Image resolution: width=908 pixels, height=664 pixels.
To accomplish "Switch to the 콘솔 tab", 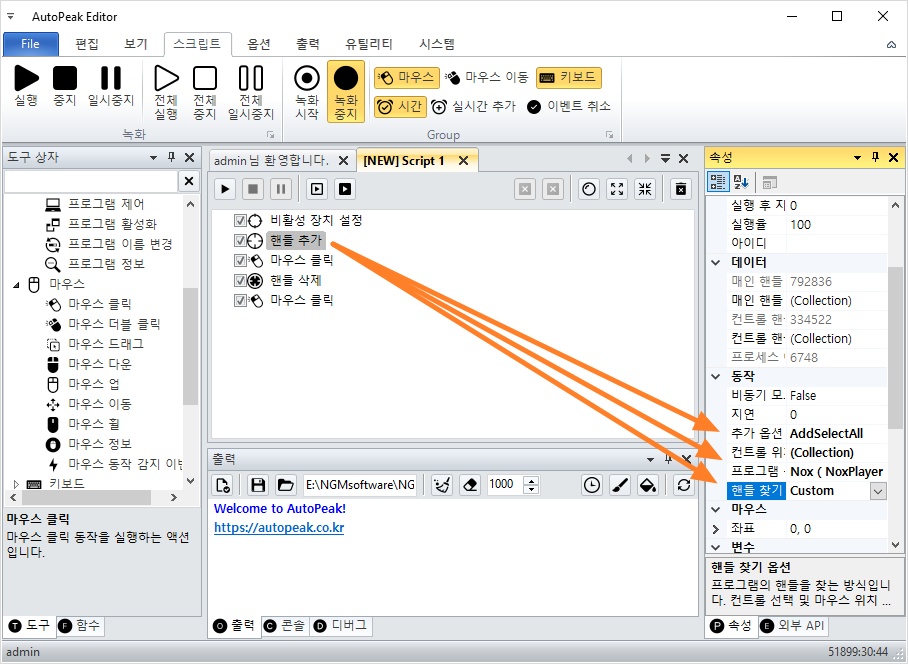I will click(x=285, y=626).
